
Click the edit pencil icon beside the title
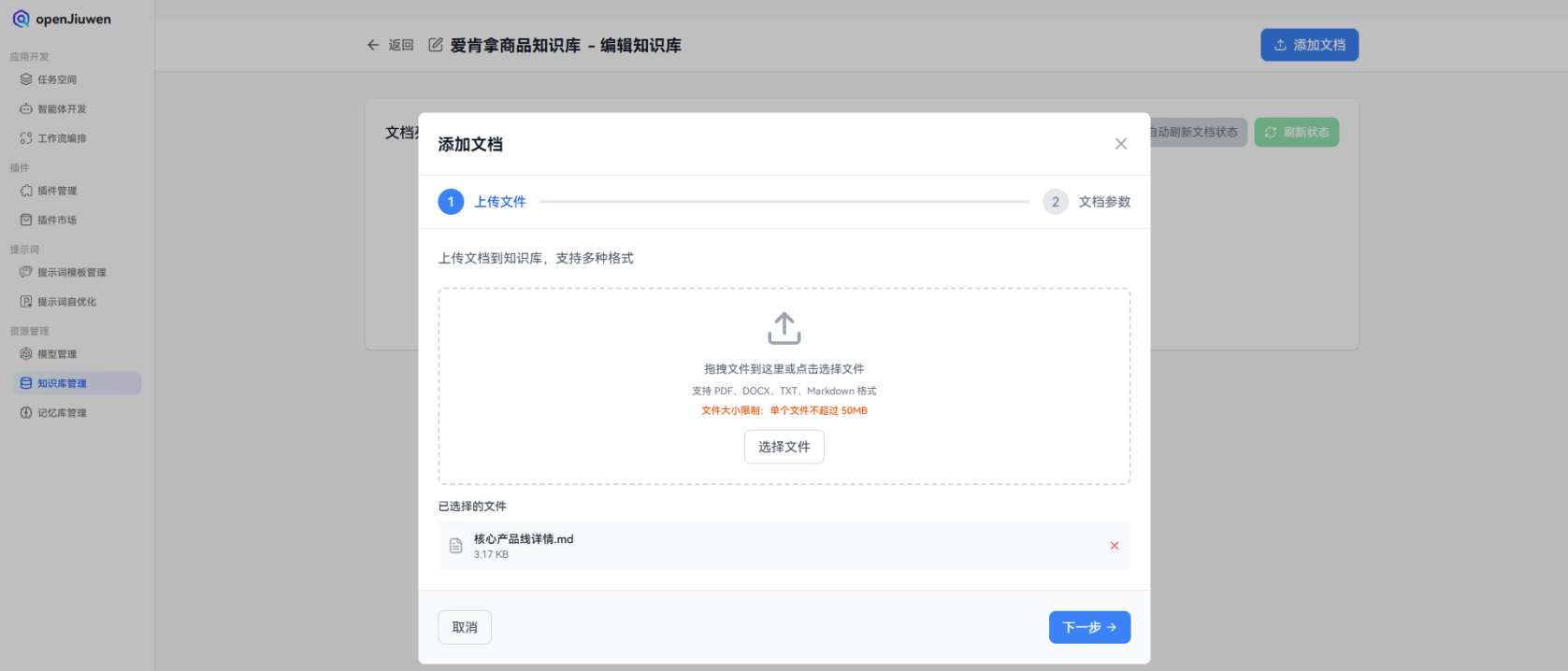(x=436, y=45)
